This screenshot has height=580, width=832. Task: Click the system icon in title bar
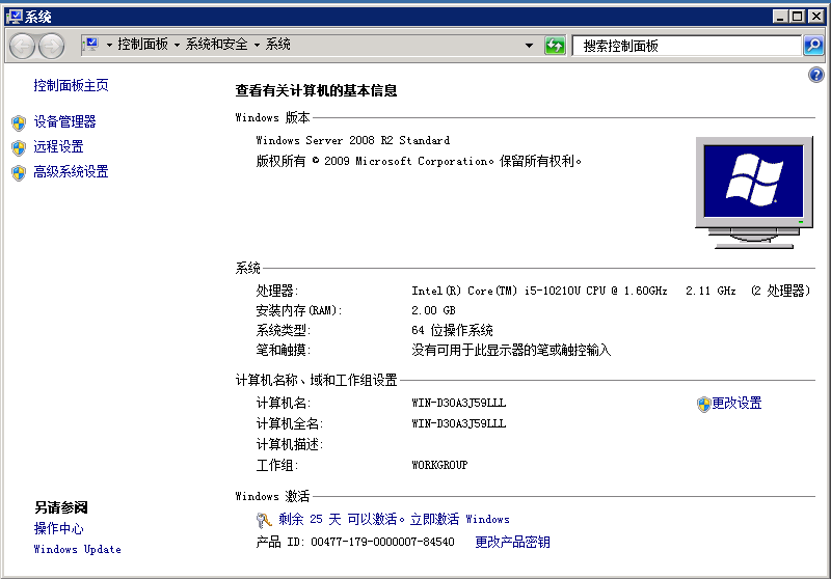click(x=14, y=17)
